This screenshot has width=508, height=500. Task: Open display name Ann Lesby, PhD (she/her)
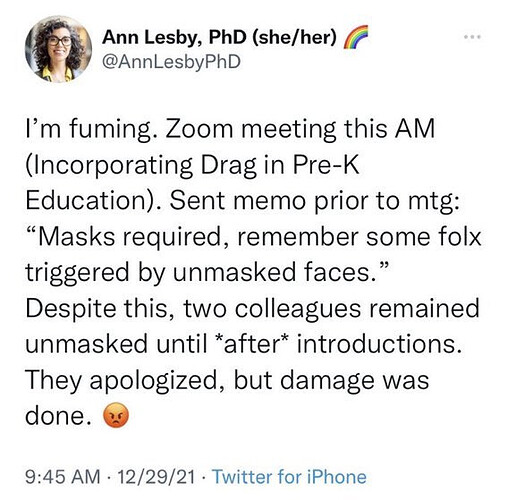click(220, 37)
